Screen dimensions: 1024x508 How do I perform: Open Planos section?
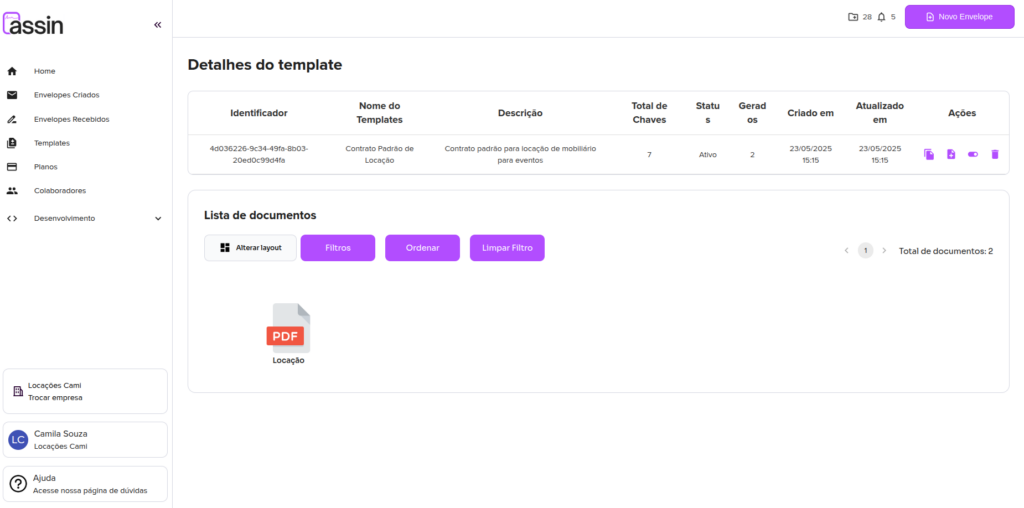46,167
